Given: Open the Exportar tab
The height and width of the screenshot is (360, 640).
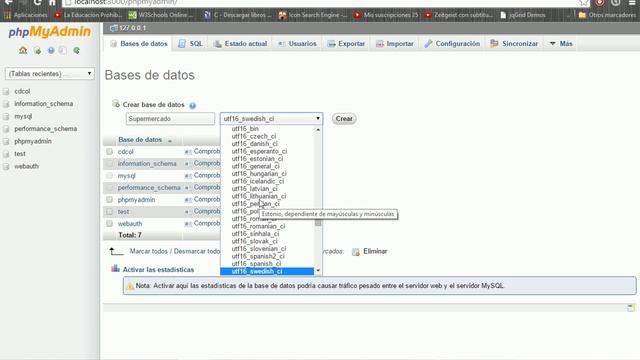Looking at the screenshot, I should pos(346,44).
